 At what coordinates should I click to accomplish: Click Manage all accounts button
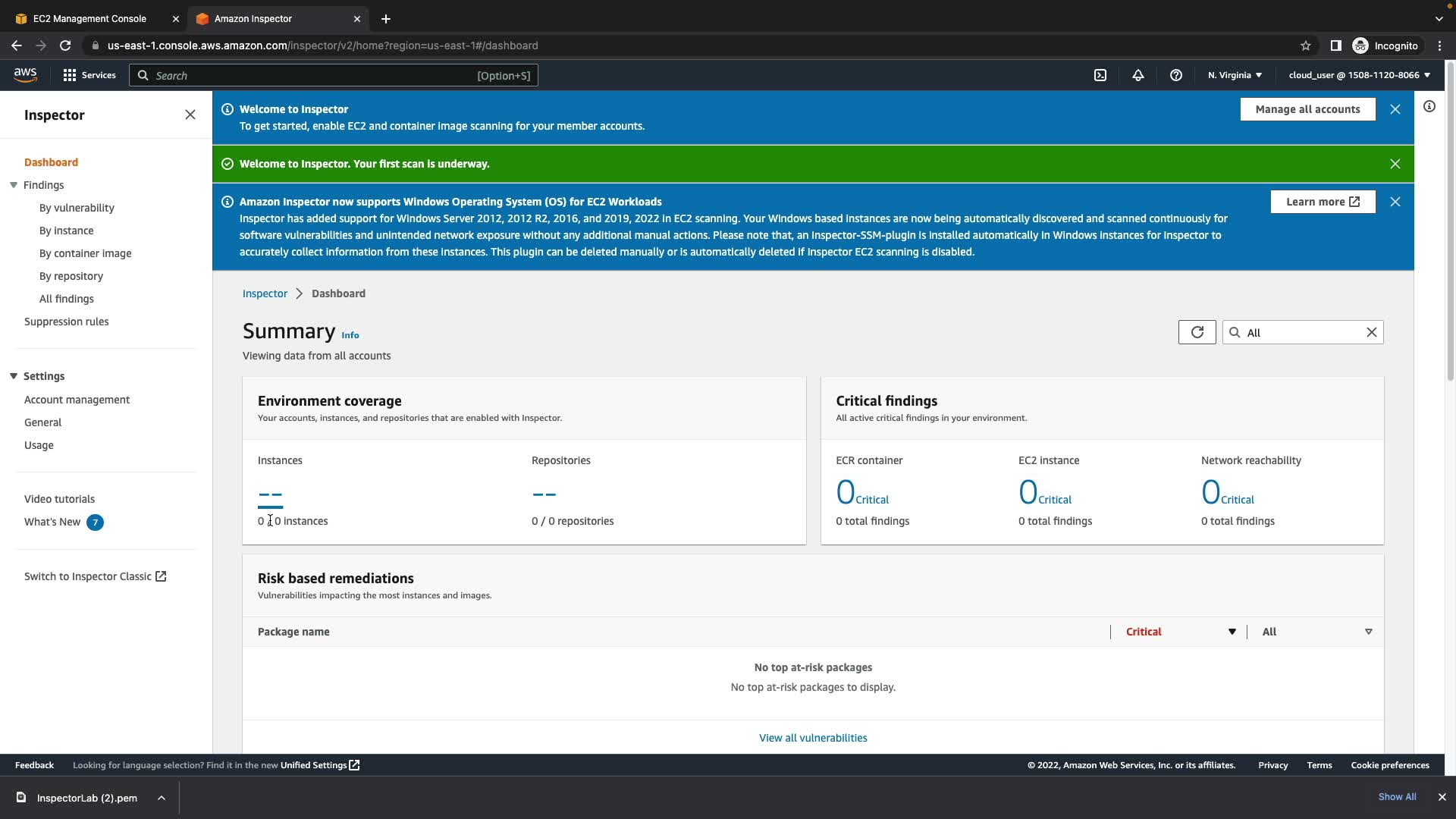point(1307,109)
